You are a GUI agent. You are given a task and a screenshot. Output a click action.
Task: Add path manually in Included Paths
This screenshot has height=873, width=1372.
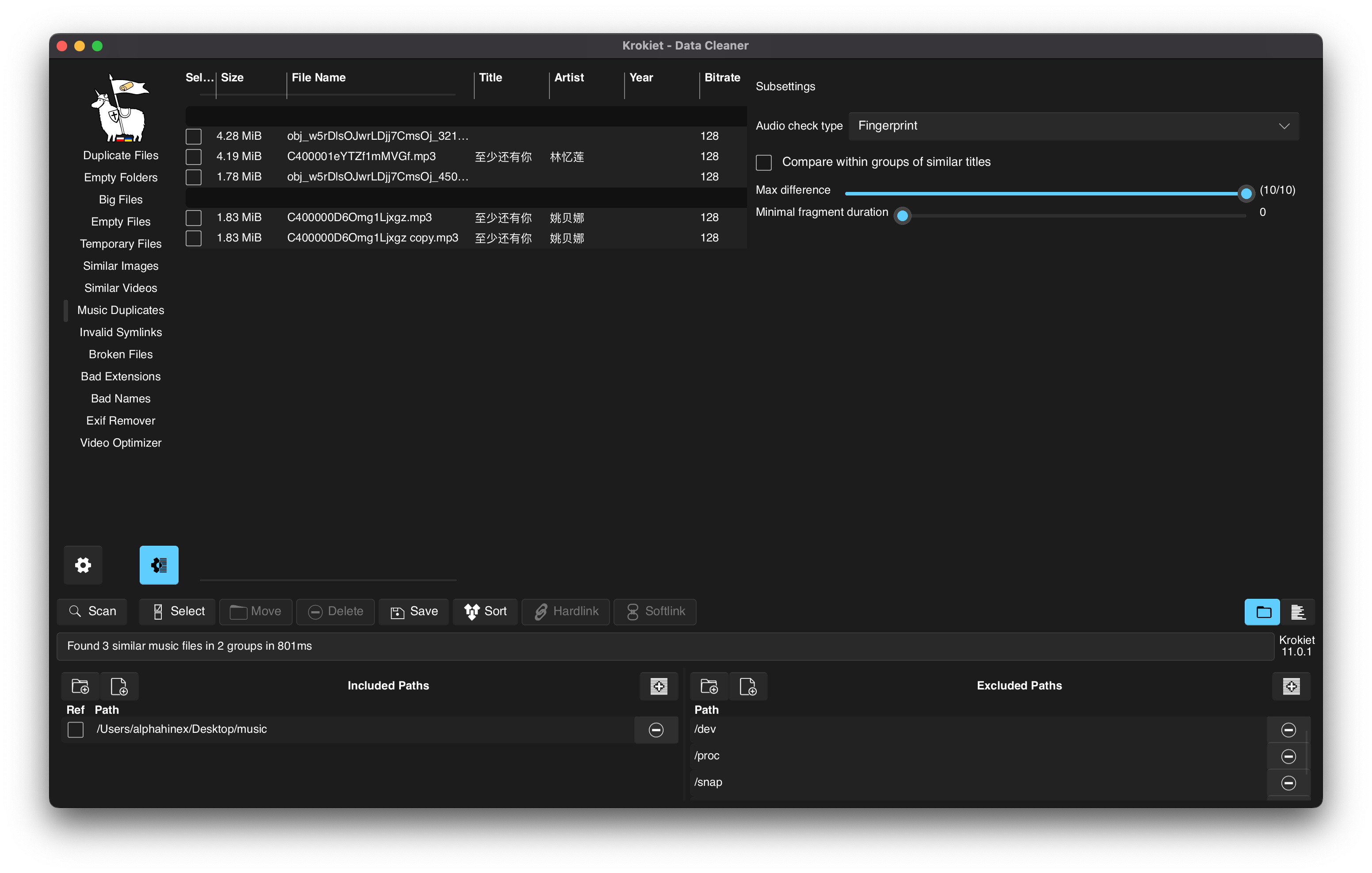point(119,685)
